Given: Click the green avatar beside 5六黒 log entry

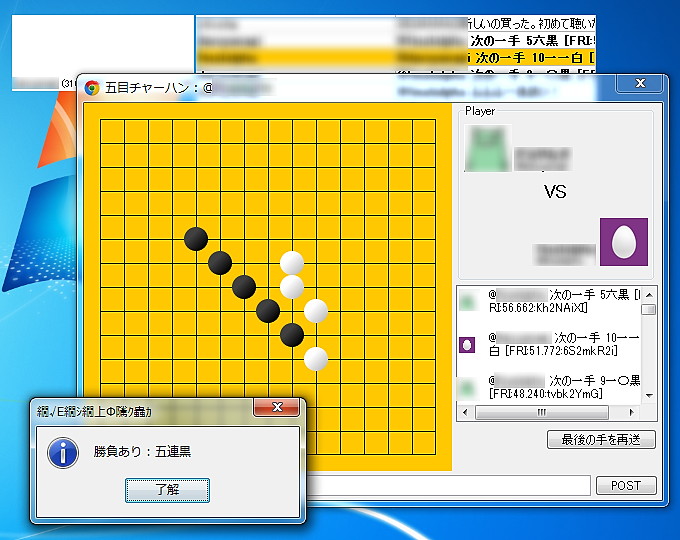Looking at the screenshot, I should click(x=467, y=301).
